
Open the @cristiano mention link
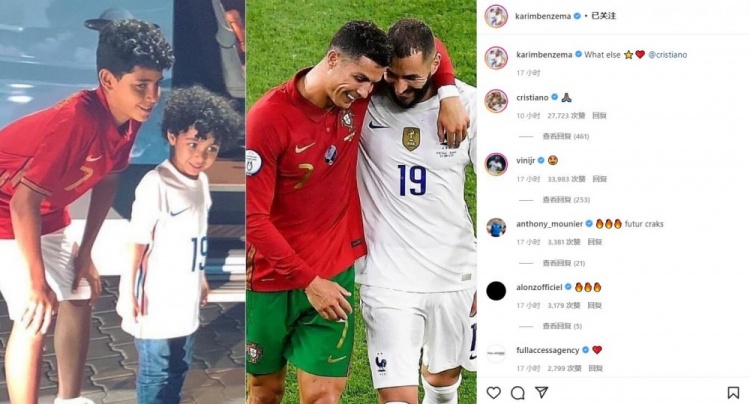click(x=668, y=55)
